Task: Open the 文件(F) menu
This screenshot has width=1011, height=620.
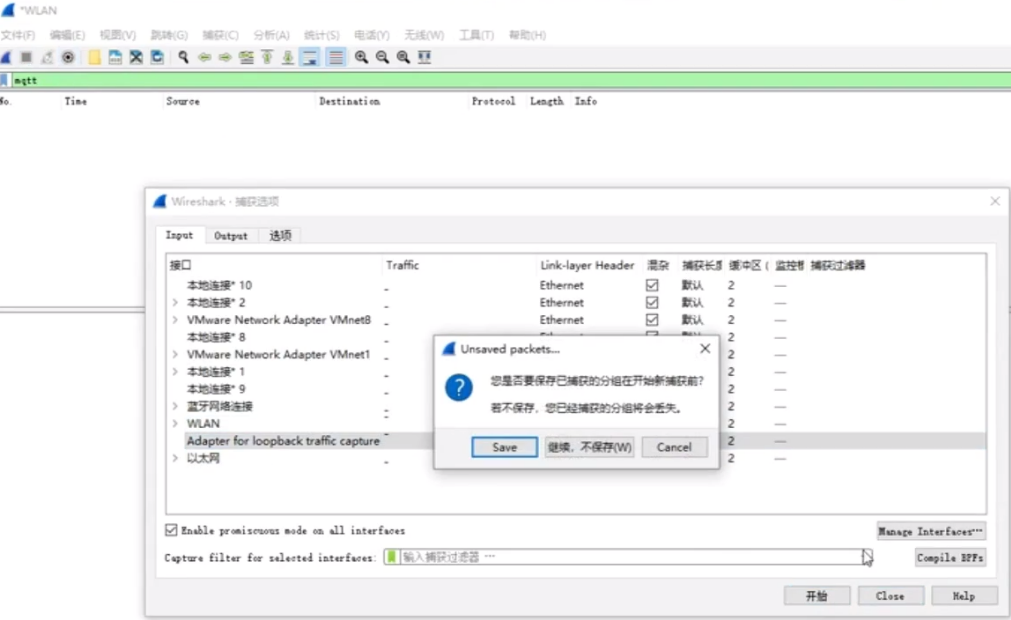Action: click(18, 35)
